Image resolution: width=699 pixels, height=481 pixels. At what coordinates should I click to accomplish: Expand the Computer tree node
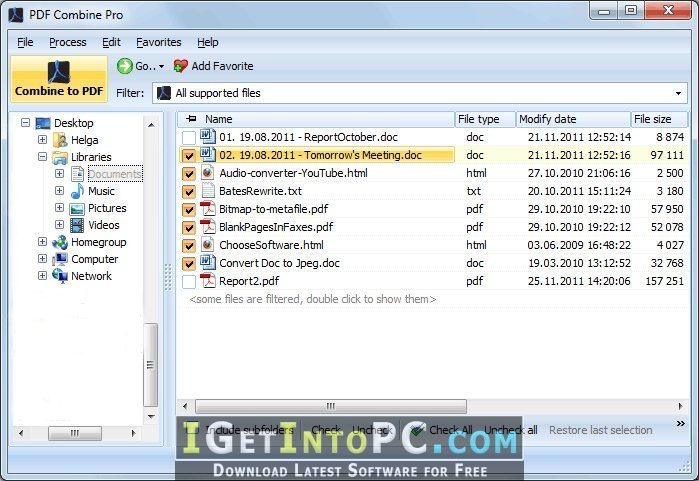coord(42,259)
